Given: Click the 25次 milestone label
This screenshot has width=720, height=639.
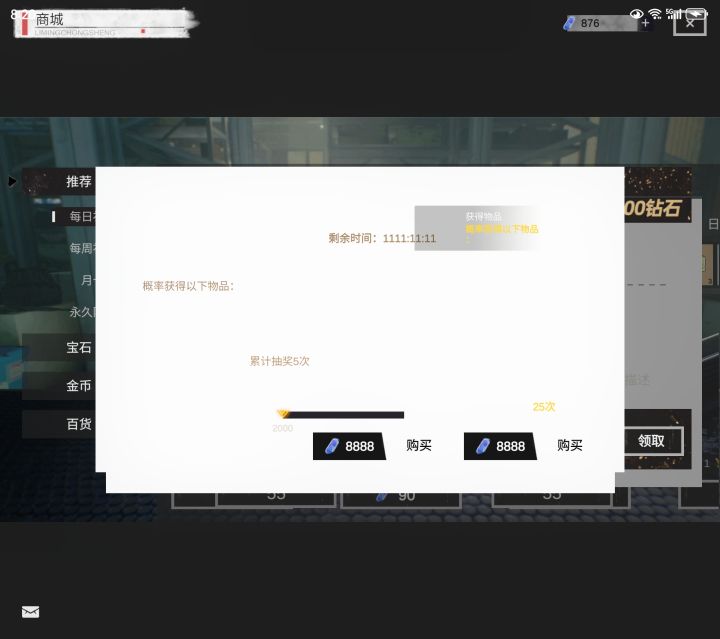Looking at the screenshot, I should point(544,407).
